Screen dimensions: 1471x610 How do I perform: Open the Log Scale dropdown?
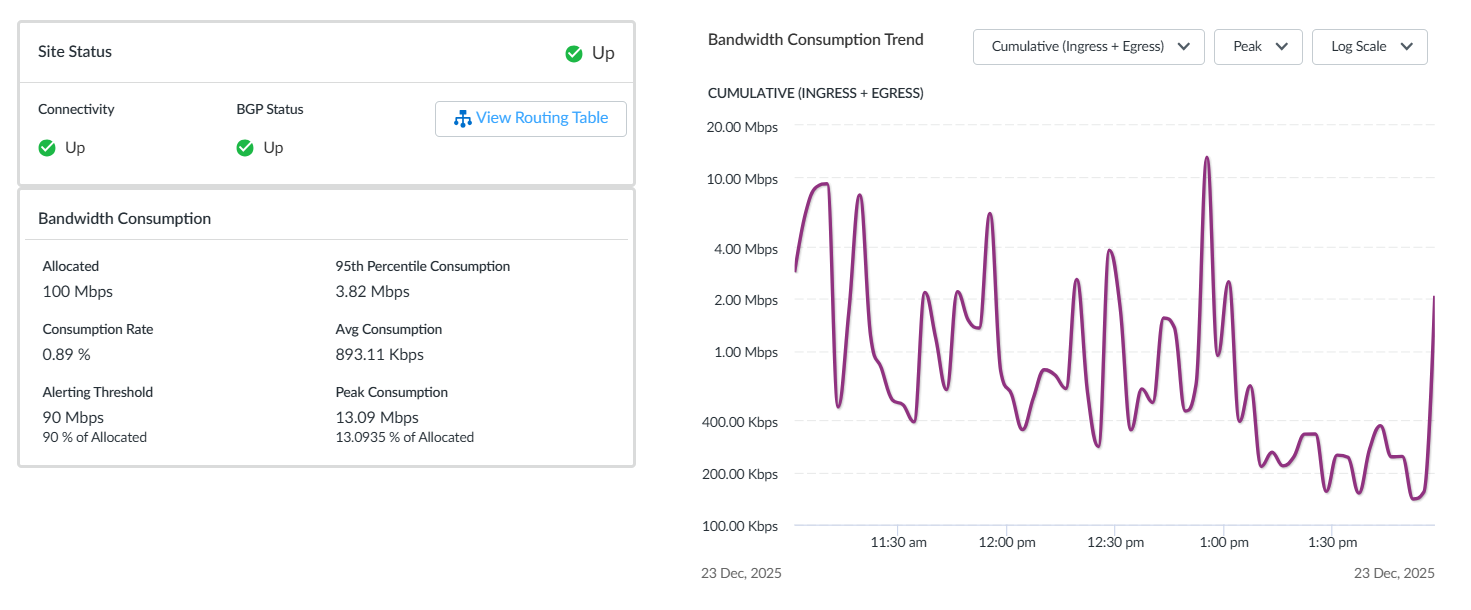pyautogui.click(x=1369, y=47)
